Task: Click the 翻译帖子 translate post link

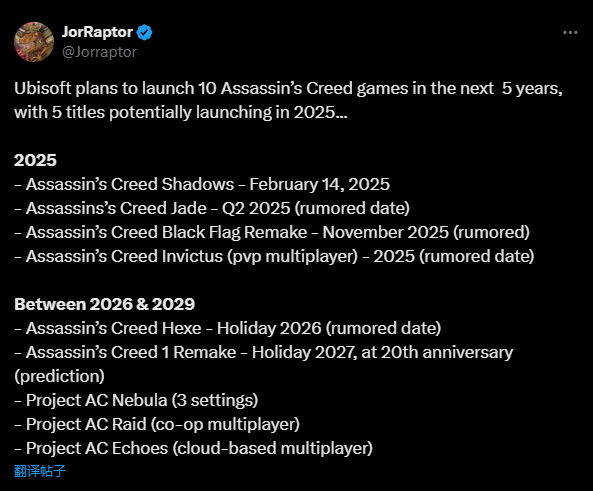Action: point(40,471)
